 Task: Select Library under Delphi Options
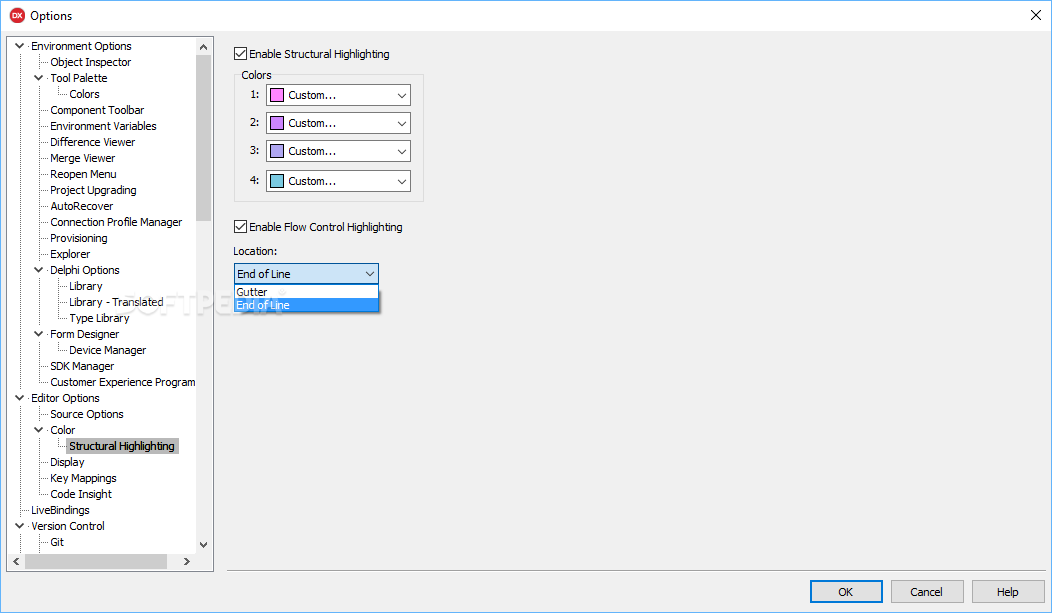pos(86,286)
